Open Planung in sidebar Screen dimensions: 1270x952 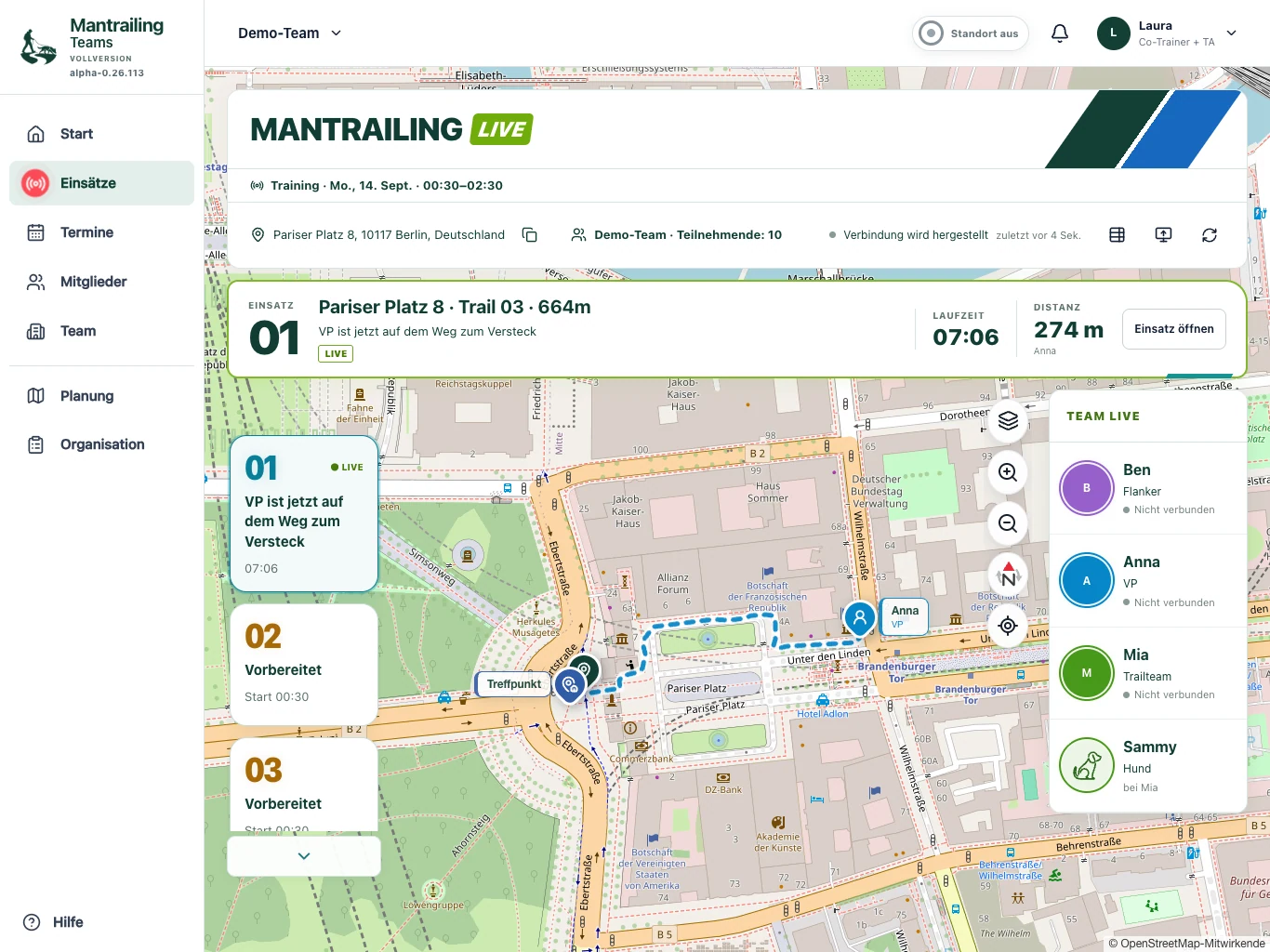point(101,396)
